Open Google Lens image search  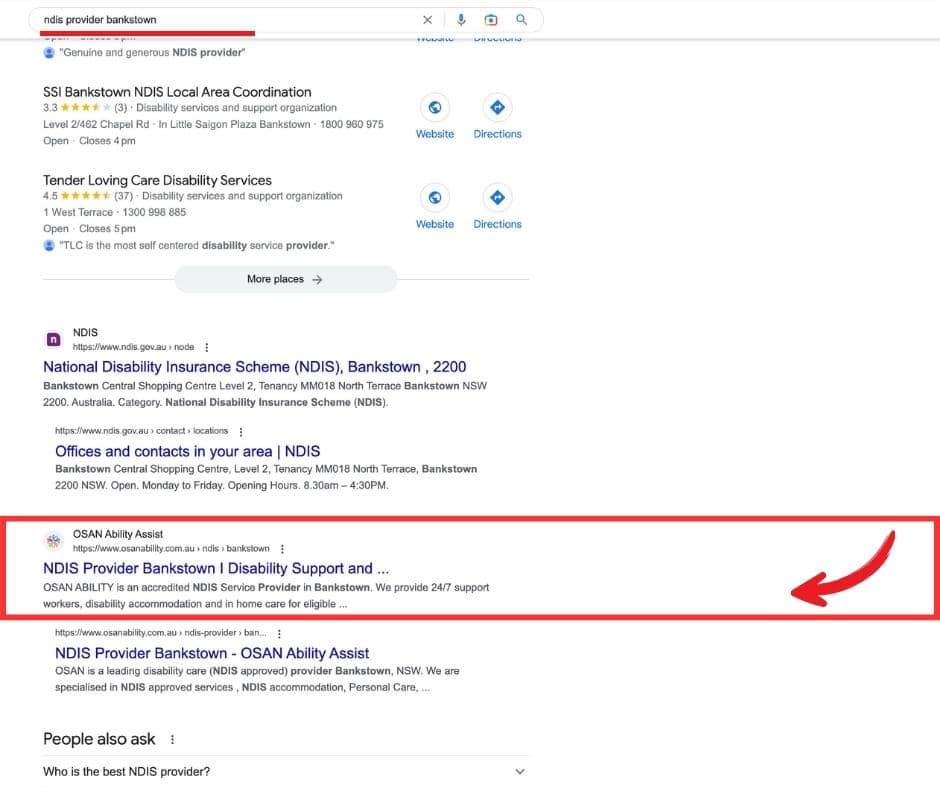pos(491,20)
